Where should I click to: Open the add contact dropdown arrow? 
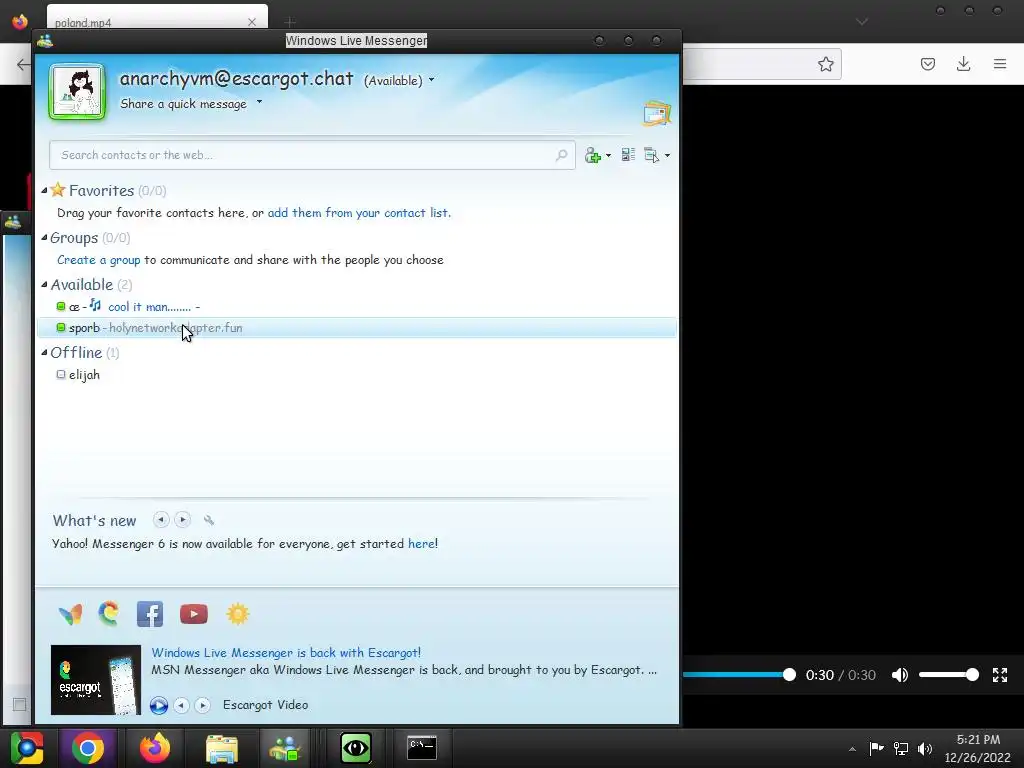pyautogui.click(x=608, y=155)
